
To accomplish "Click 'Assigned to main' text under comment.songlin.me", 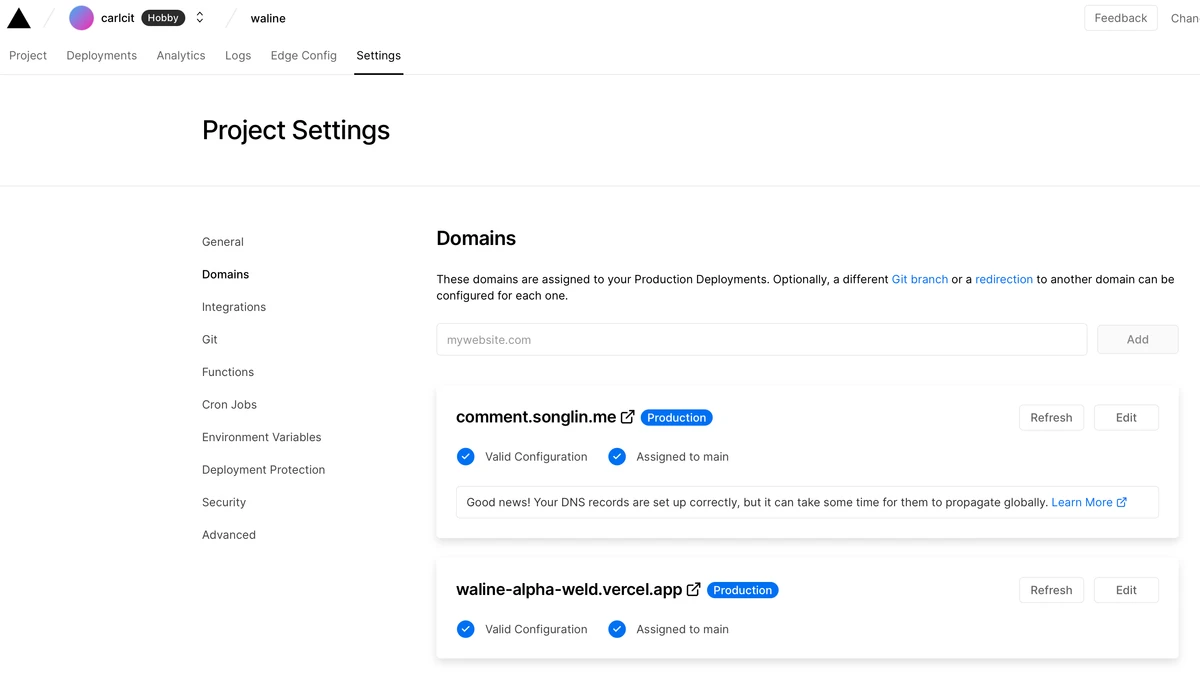I will click(683, 457).
